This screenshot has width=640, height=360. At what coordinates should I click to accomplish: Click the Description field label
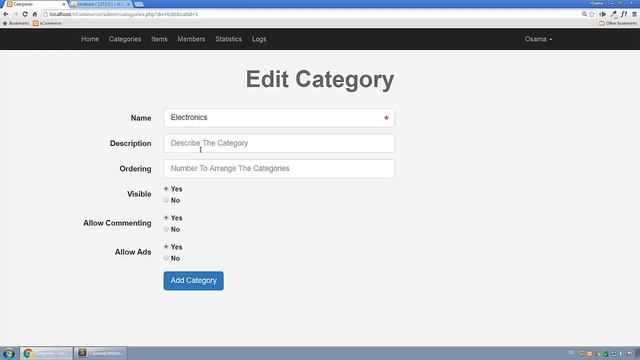(x=130, y=143)
